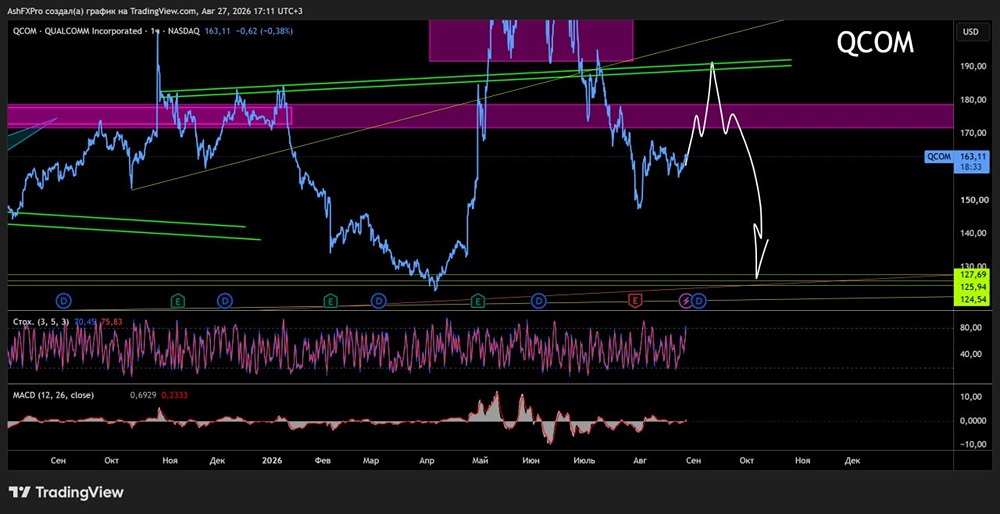
Task: Click the Стох. (3, 5, 3) indicator label
Action: 41,323
